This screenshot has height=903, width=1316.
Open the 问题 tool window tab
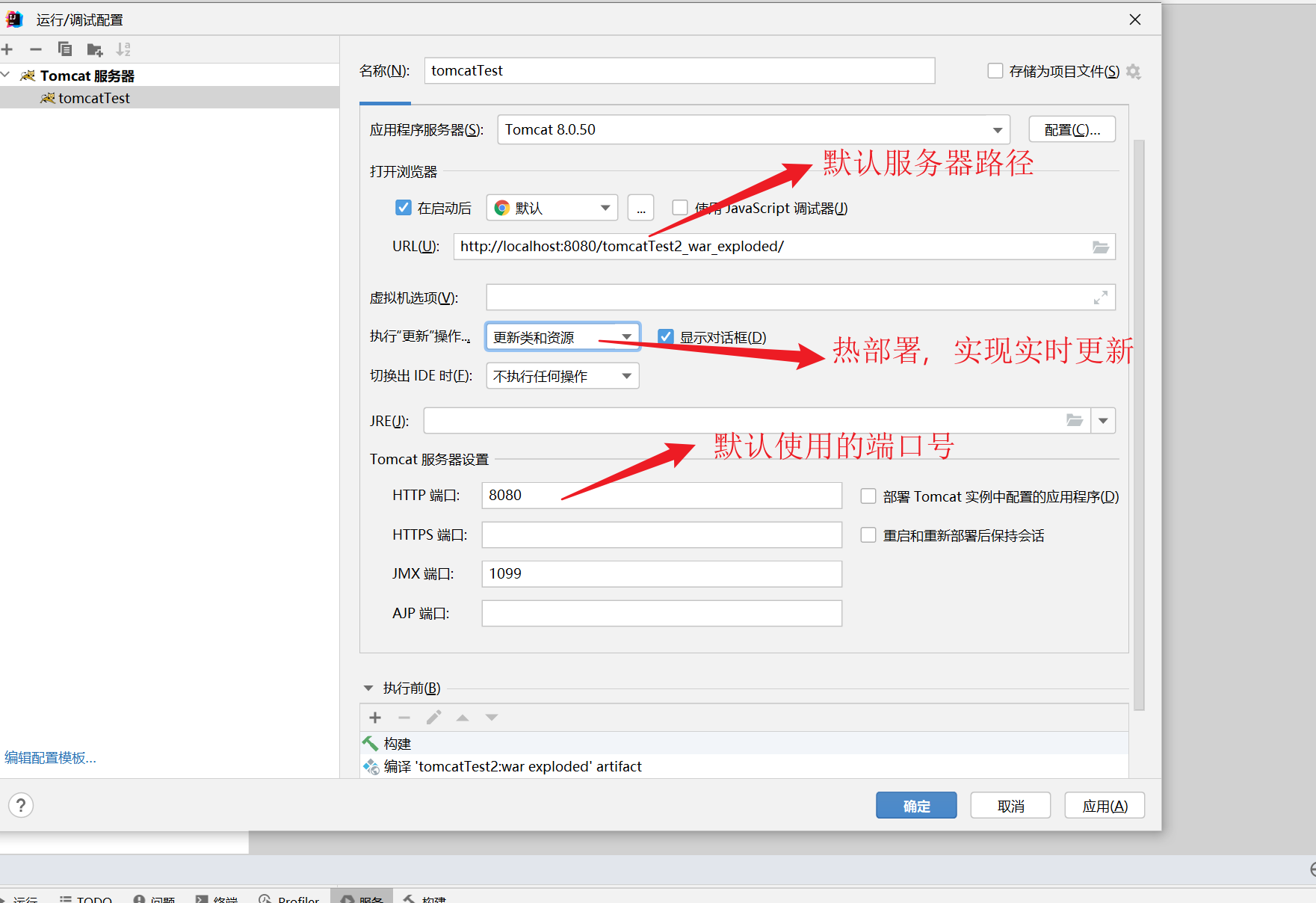(x=155, y=899)
